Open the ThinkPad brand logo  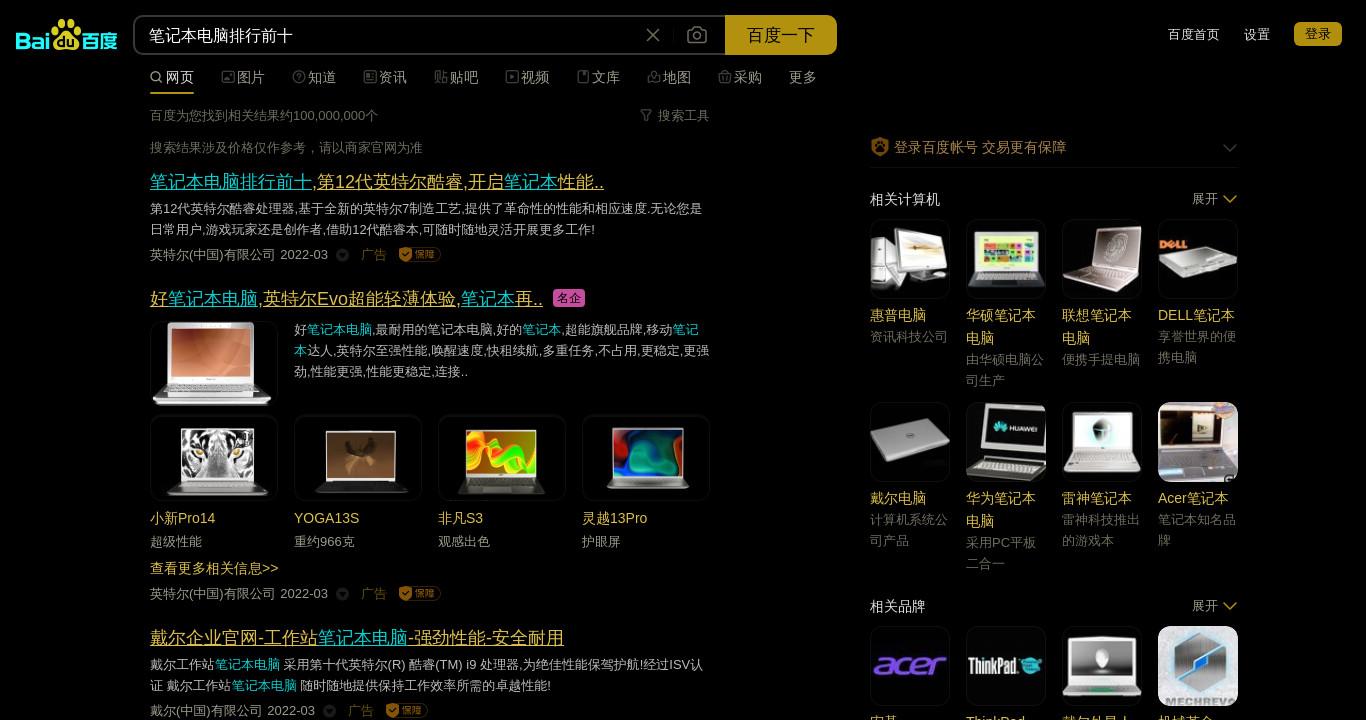coord(1006,666)
